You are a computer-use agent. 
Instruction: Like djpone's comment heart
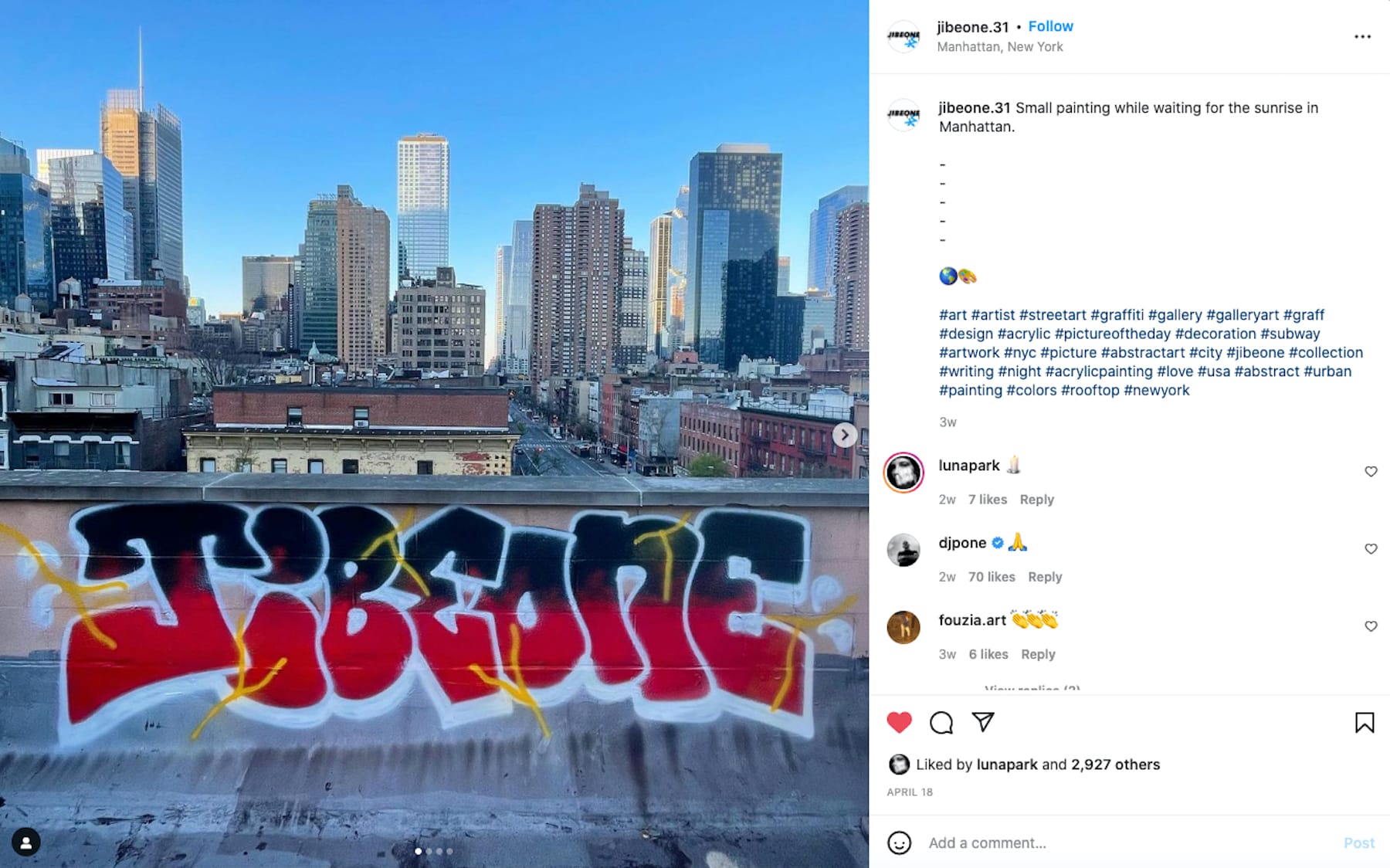(x=1371, y=549)
